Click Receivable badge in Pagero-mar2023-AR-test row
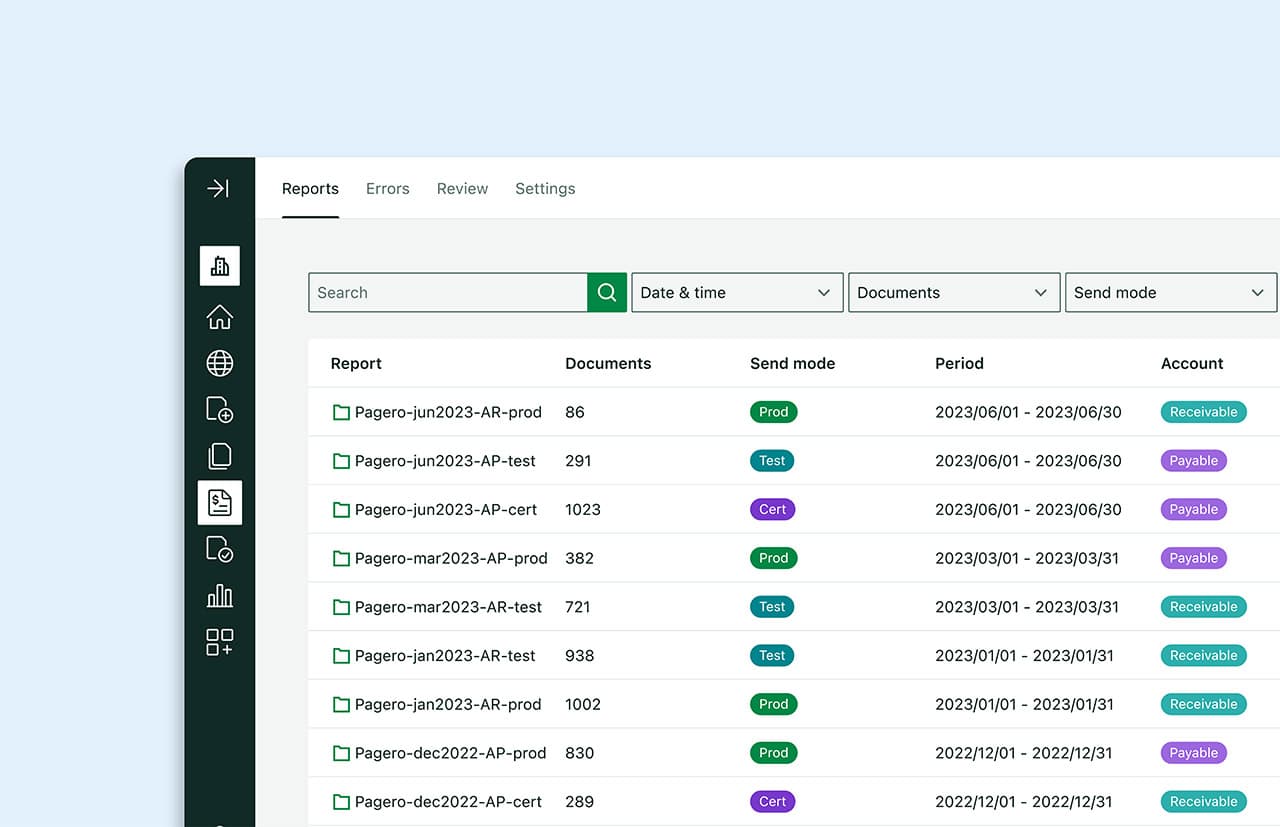 coord(1203,607)
